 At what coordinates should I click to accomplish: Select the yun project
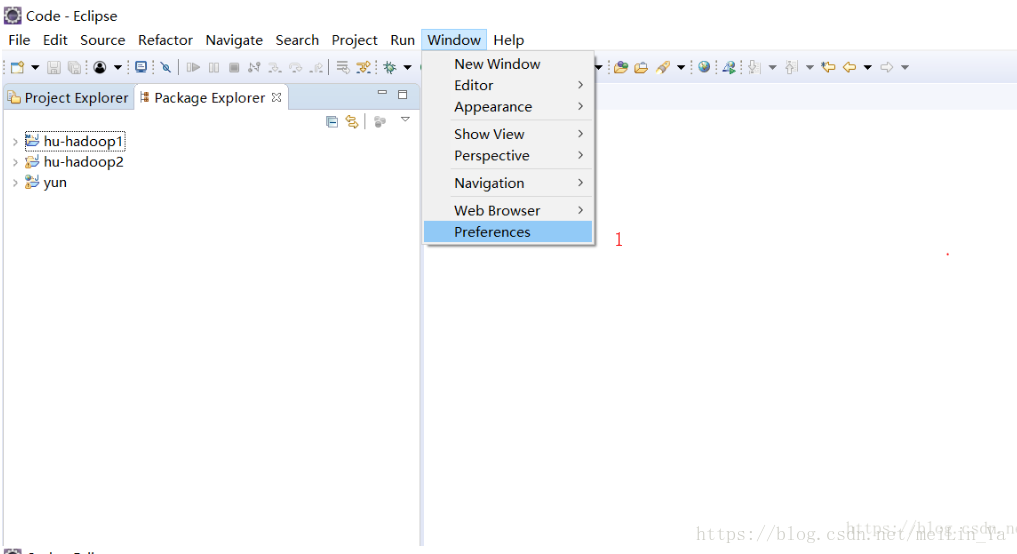(46, 183)
